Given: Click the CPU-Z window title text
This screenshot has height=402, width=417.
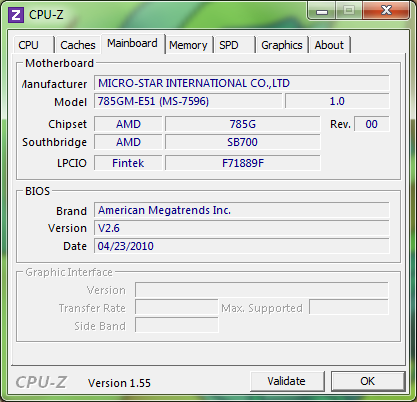Looking at the screenshot, I should click(46, 15).
